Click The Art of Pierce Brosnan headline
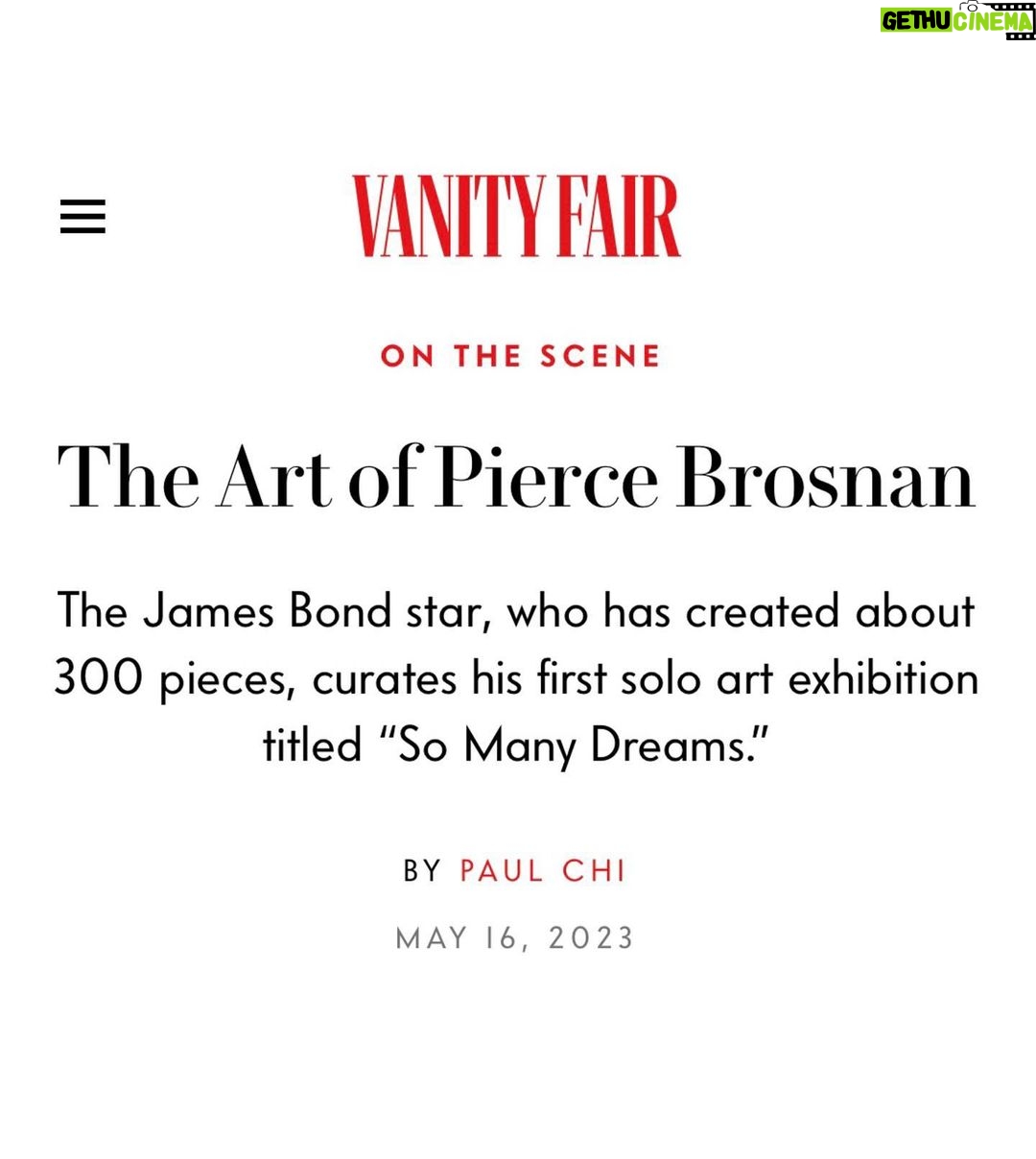Viewport: 1036px width, 1159px height. click(517, 477)
